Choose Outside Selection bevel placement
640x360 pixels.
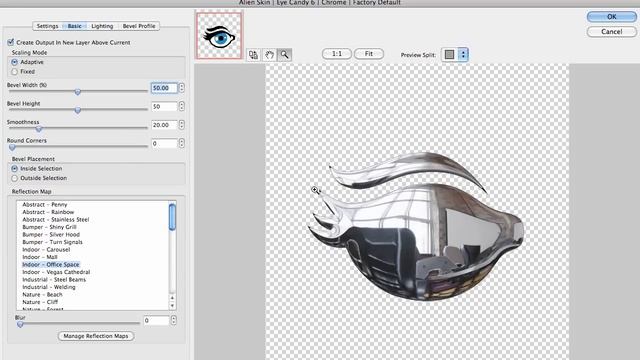pyautogui.click(x=15, y=178)
